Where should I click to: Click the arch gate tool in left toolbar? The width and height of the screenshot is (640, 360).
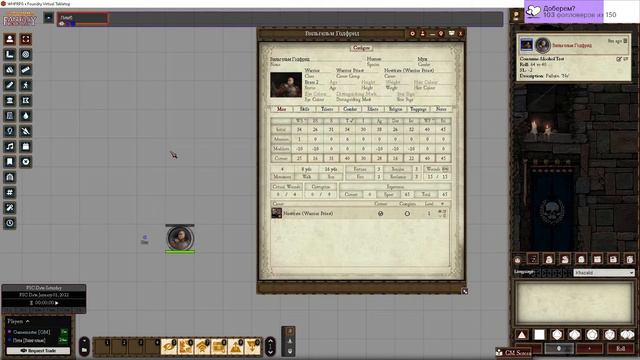pos(10,177)
